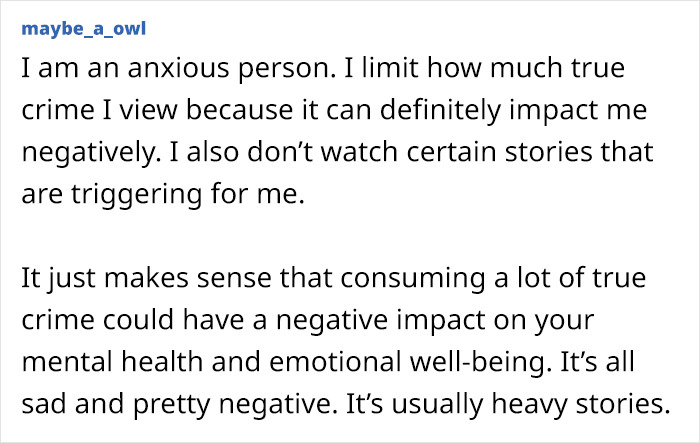The height and width of the screenshot is (443, 700).
Task: Click the line 'are triggering for me.'
Action: point(163,194)
